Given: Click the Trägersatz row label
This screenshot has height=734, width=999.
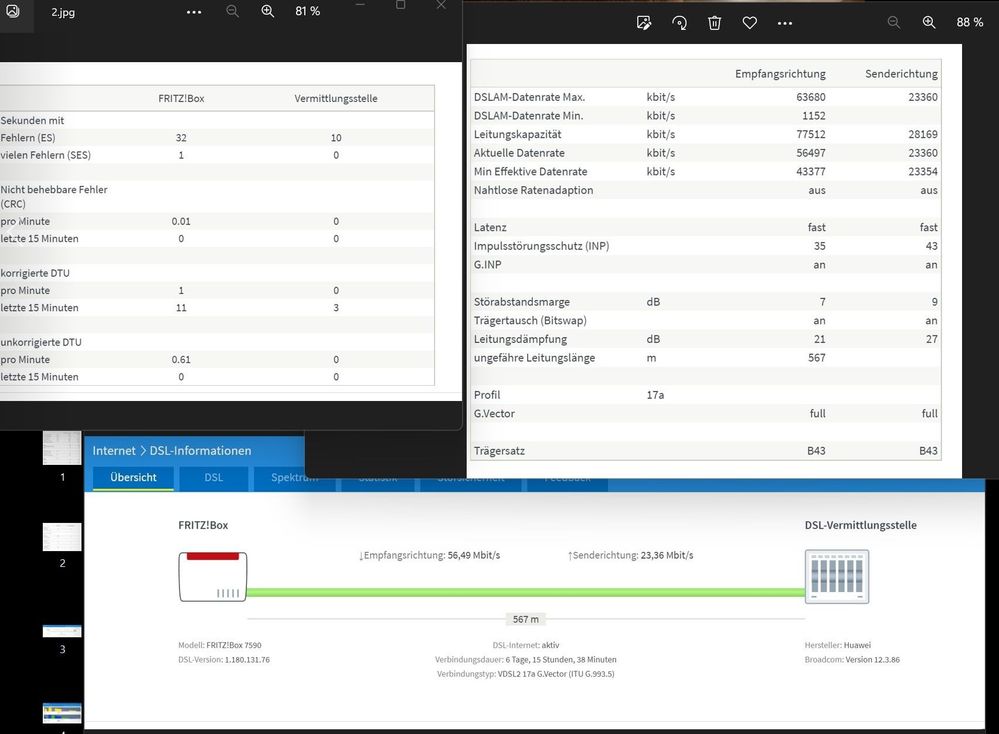Looking at the screenshot, I should 500,451.
